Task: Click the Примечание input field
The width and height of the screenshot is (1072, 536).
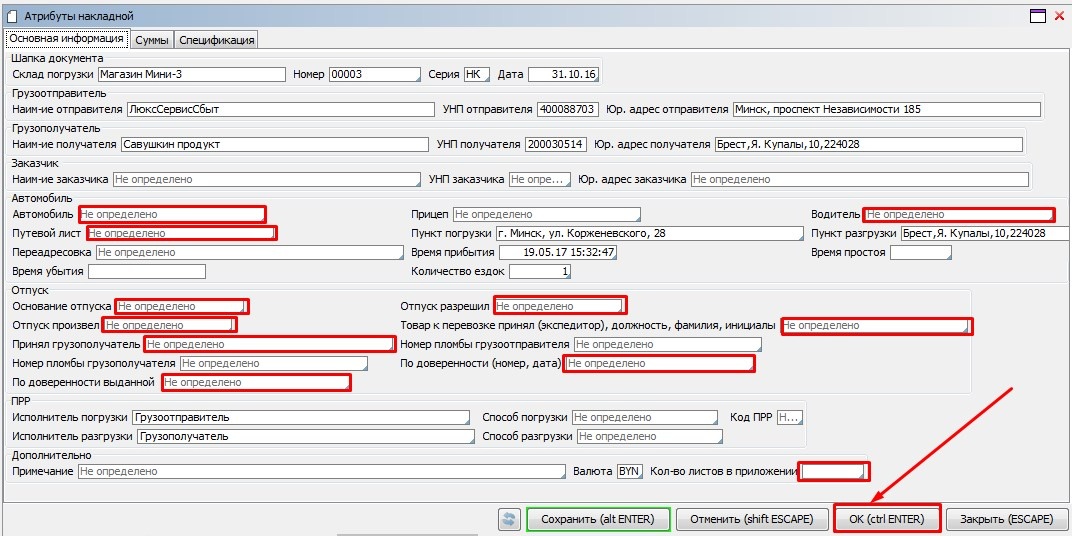Action: (x=321, y=471)
